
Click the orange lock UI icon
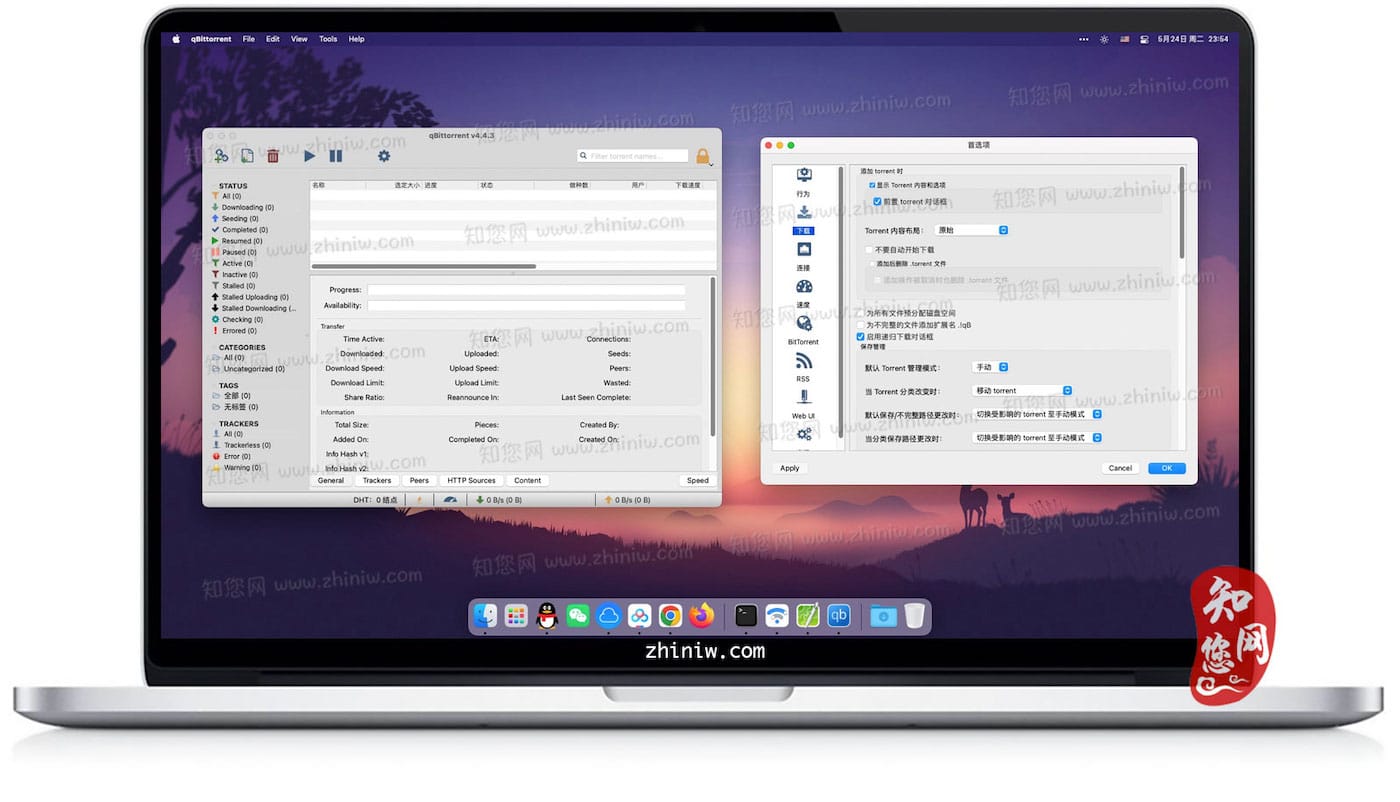coord(703,157)
